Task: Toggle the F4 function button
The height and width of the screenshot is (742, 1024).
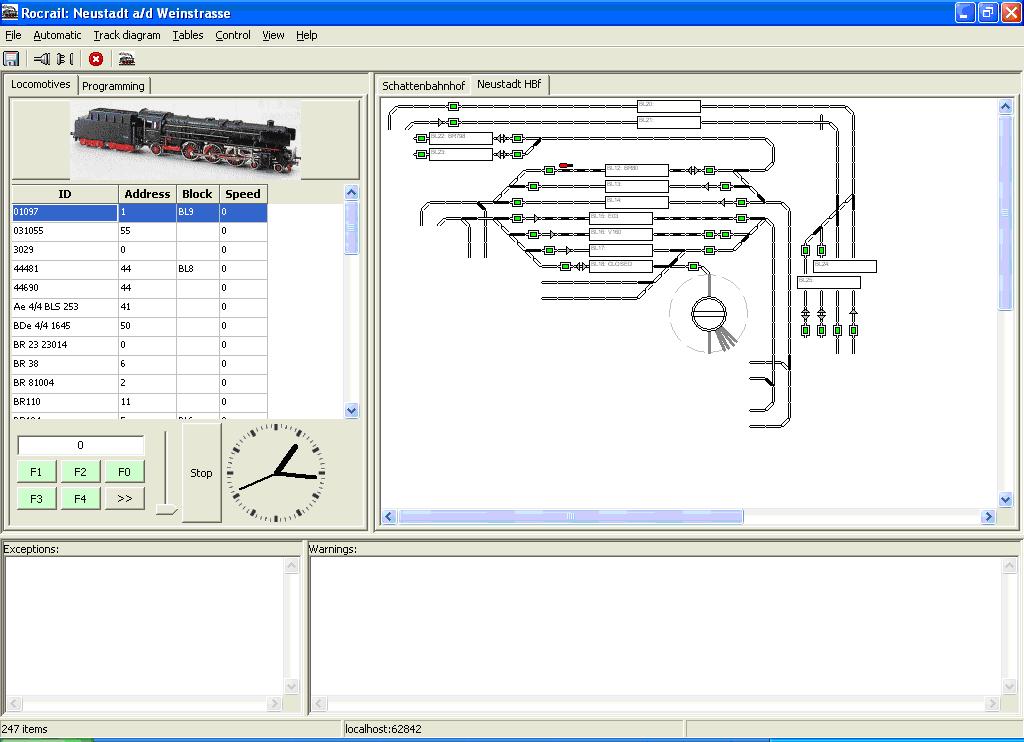Action: click(80, 498)
